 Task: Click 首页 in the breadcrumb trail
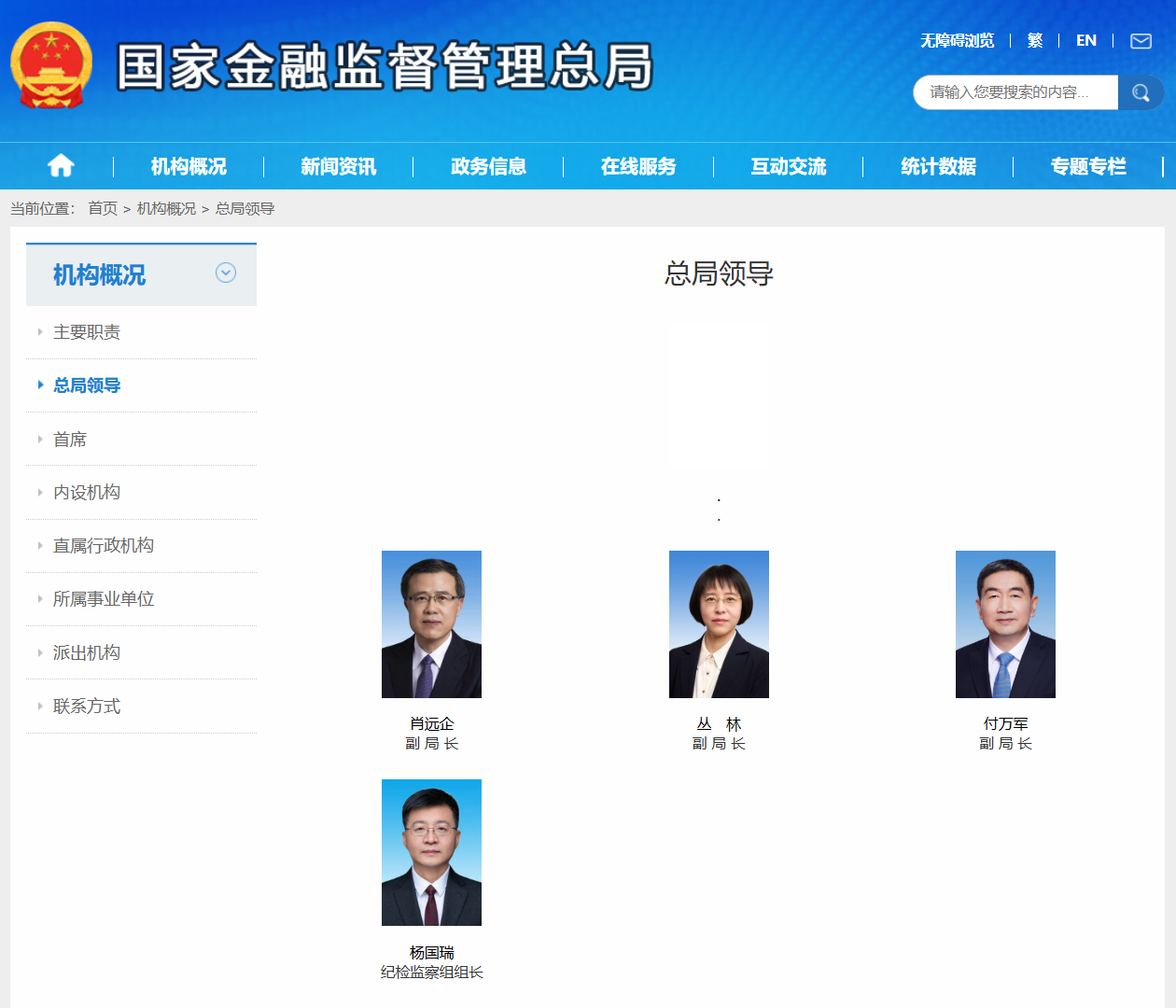(x=103, y=208)
